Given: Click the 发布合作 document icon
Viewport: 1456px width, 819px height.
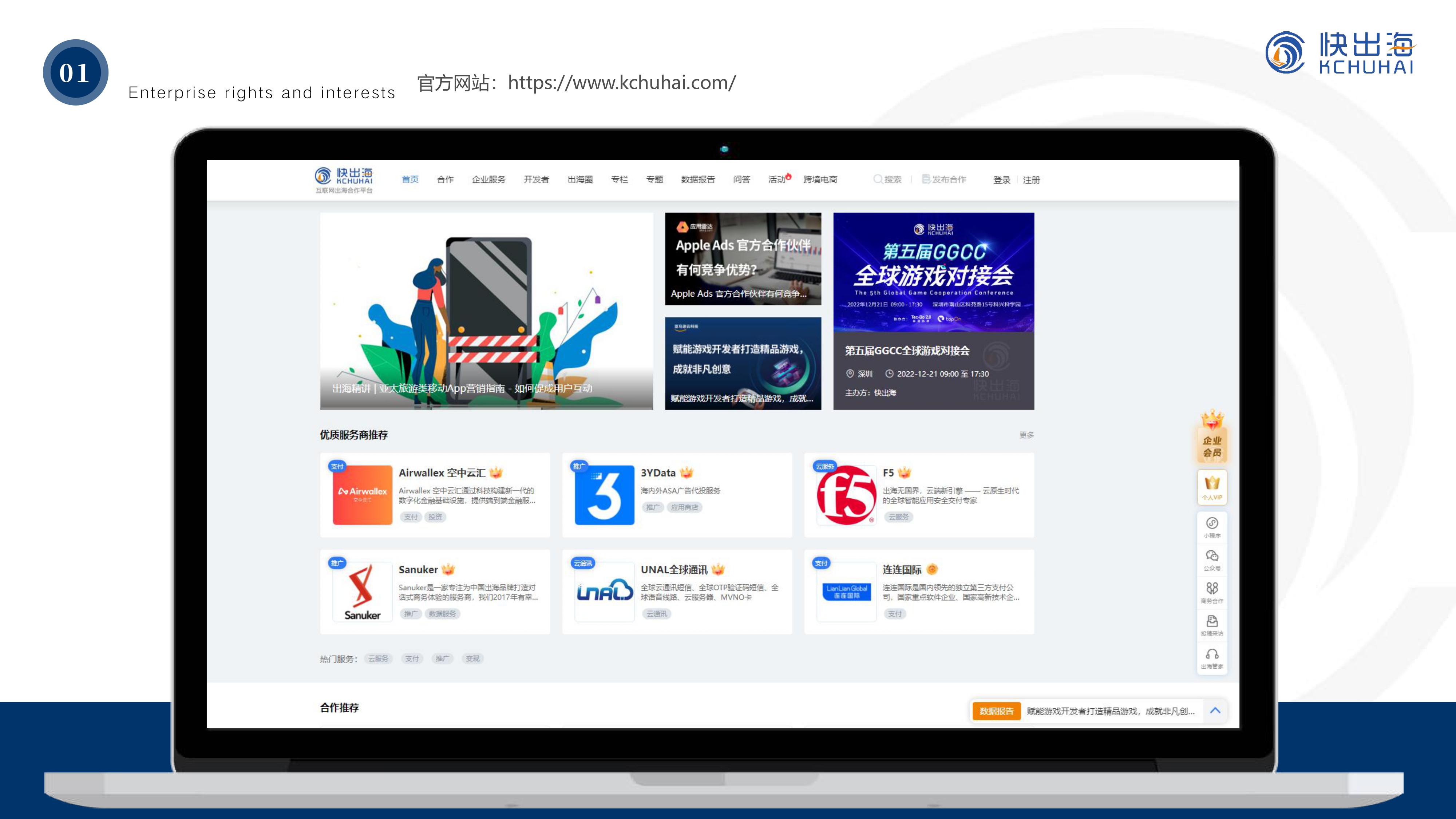Looking at the screenshot, I should click(x=926, y=179).
